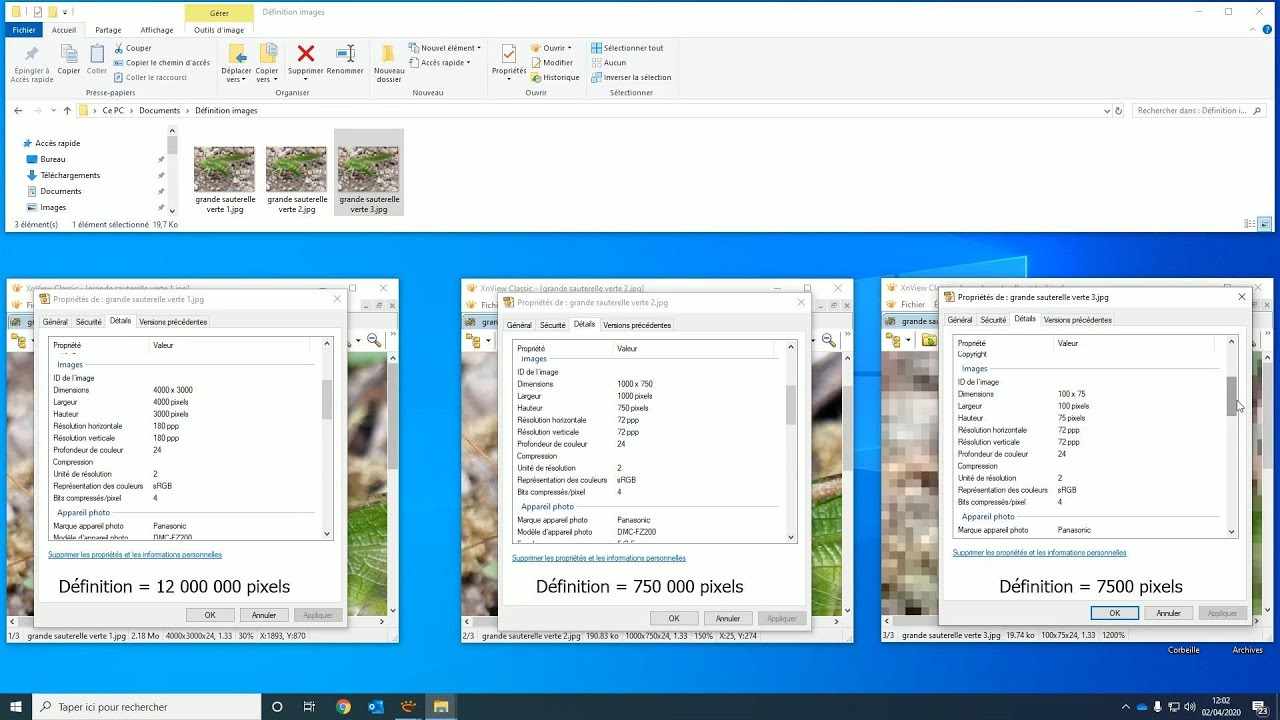Open the Windows Start menu
Image resolution: width=1280 pixels, height=720 pixels.
(x=16, y=707)
